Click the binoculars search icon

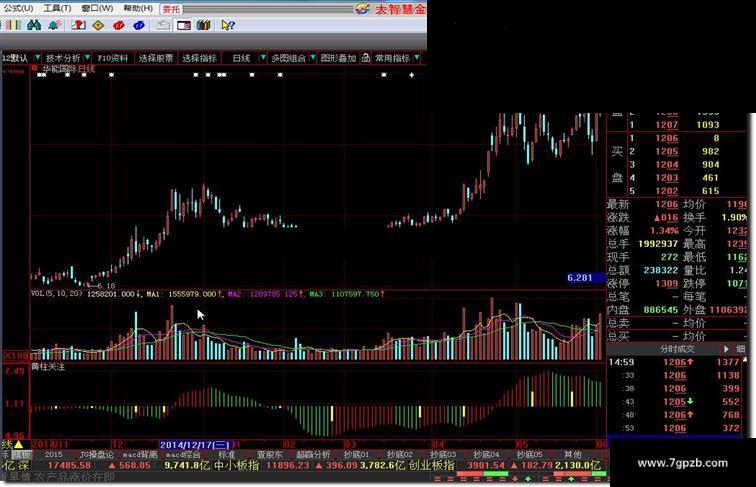(x=34, y=25)
